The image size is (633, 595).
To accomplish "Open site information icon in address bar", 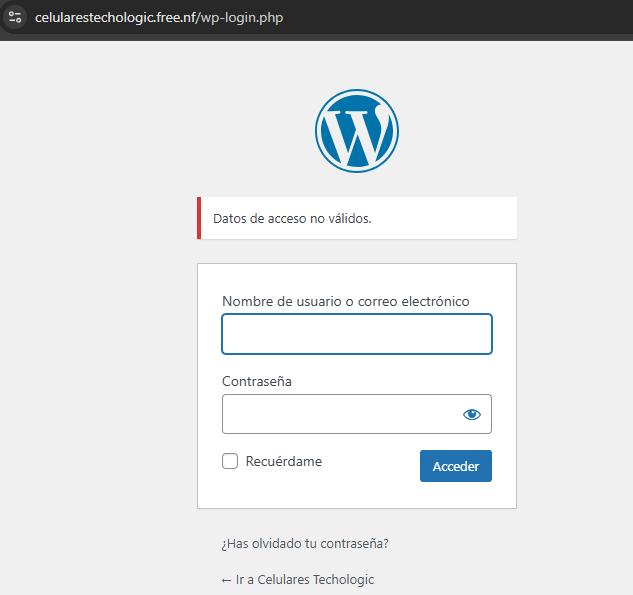I will (15, 17).
